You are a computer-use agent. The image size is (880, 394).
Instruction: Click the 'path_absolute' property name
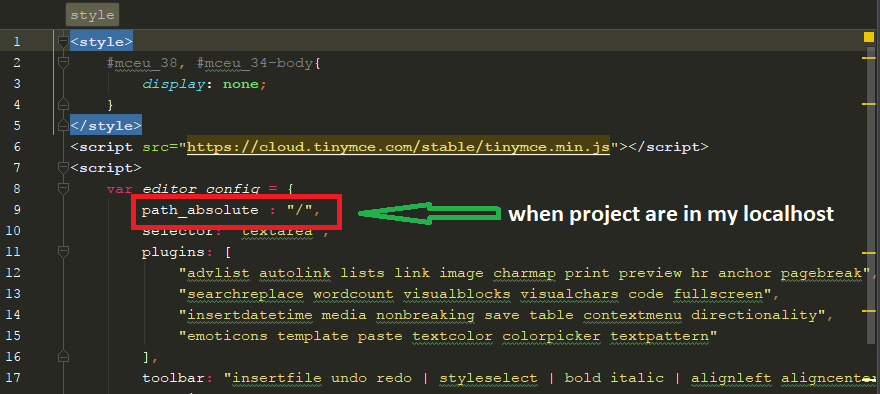pos(200,210)
